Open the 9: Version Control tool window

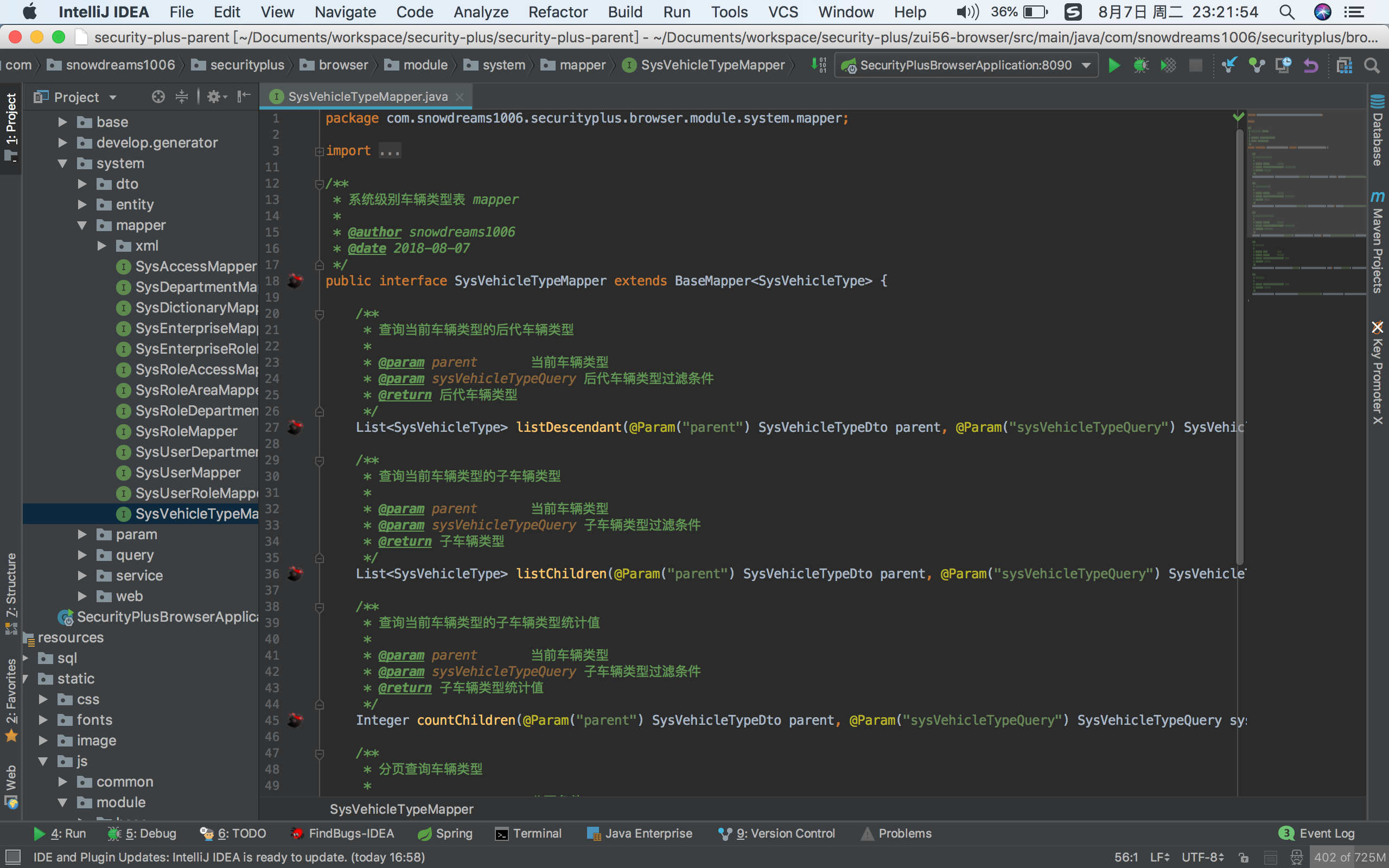pyautogui.click(x=776, y=833)
